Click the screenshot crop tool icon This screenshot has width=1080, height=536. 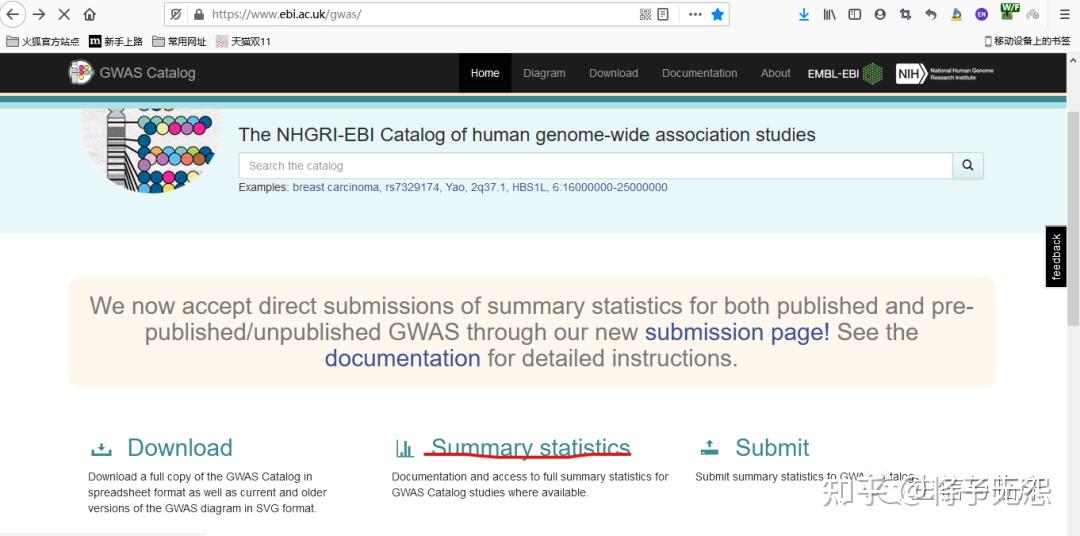tap(905, 14)
